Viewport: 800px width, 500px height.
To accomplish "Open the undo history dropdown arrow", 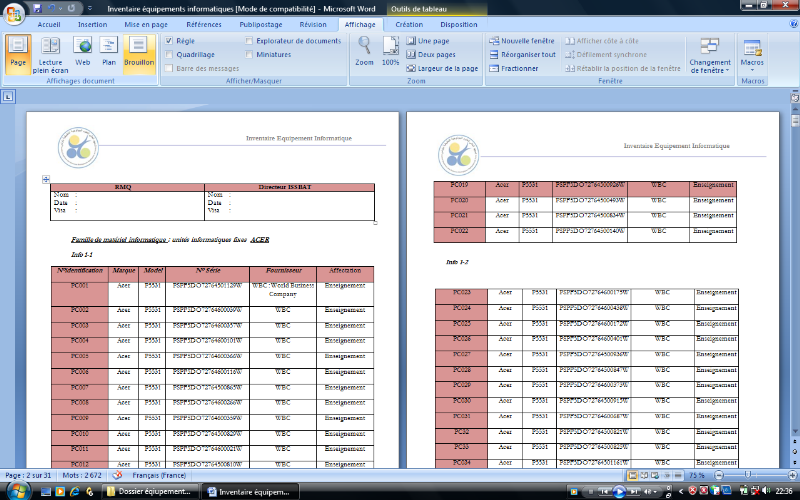I will click(60, 9).
